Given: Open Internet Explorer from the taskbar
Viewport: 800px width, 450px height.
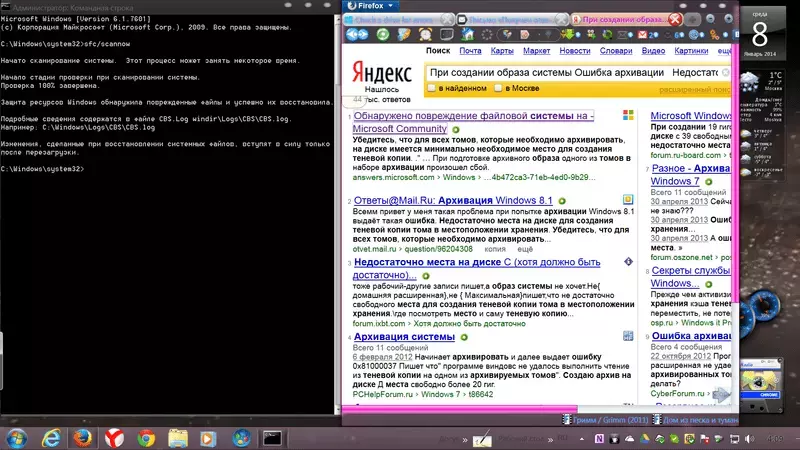Looking at the screenshot, I should [51, 438].
